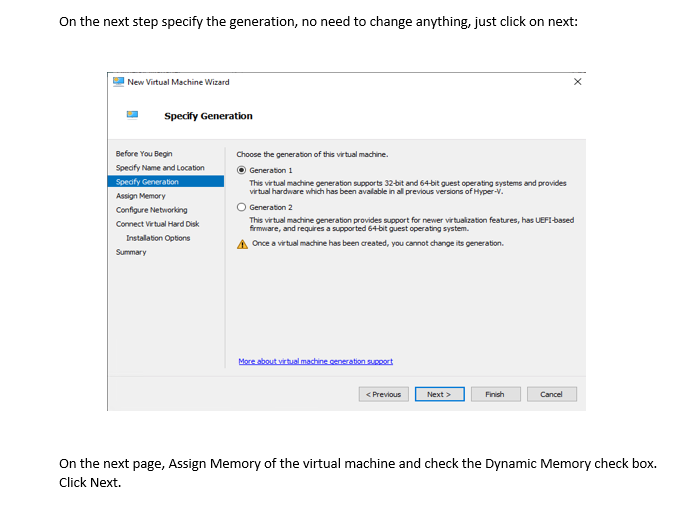The height and width of the screenshot is (525, 683).
Task: Go to the Before You Begin step
Action: pos(144,154)
